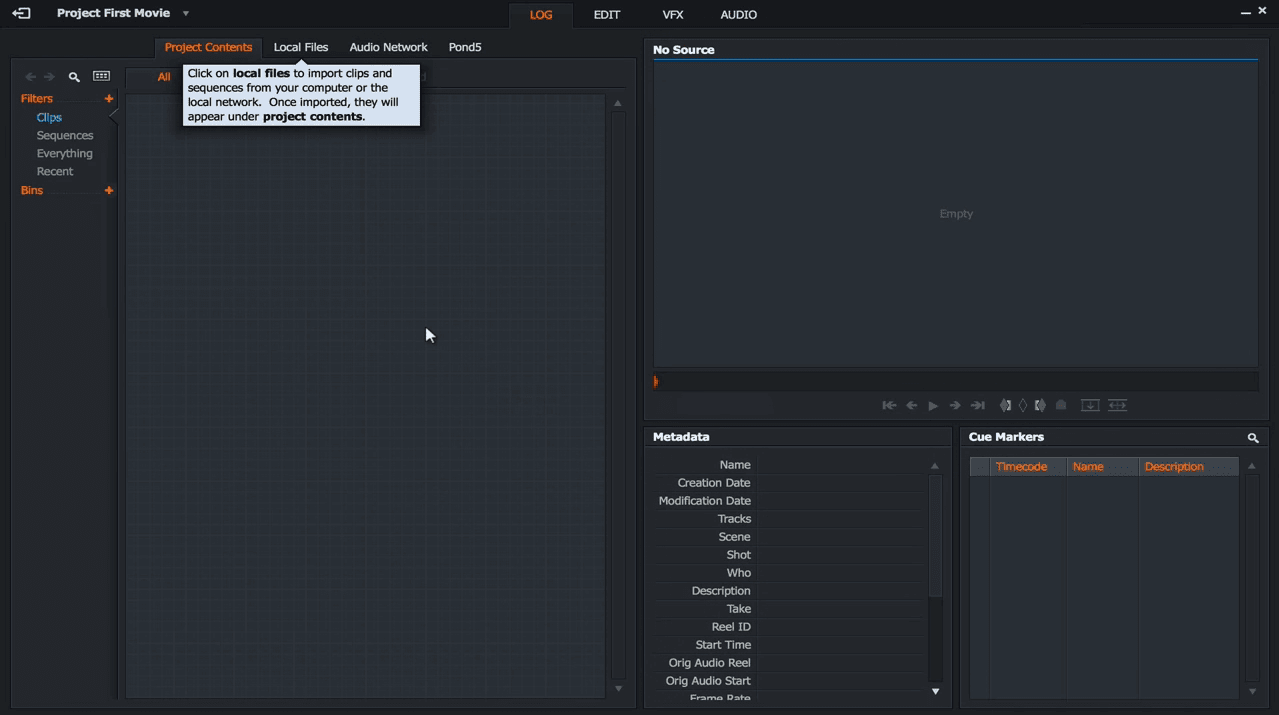Open the EDIT workspace tab
The image size is (1279, 715).
tap(606, 15)
